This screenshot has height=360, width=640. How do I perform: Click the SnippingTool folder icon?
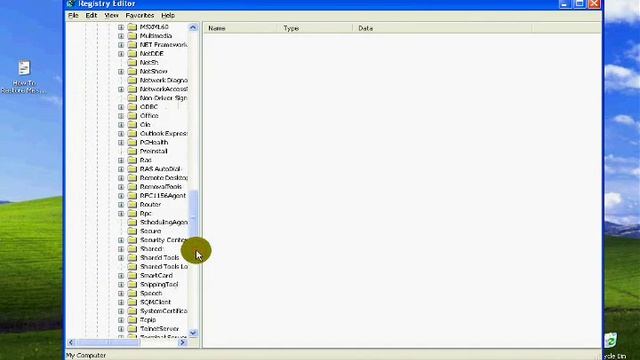pos(132,284)
